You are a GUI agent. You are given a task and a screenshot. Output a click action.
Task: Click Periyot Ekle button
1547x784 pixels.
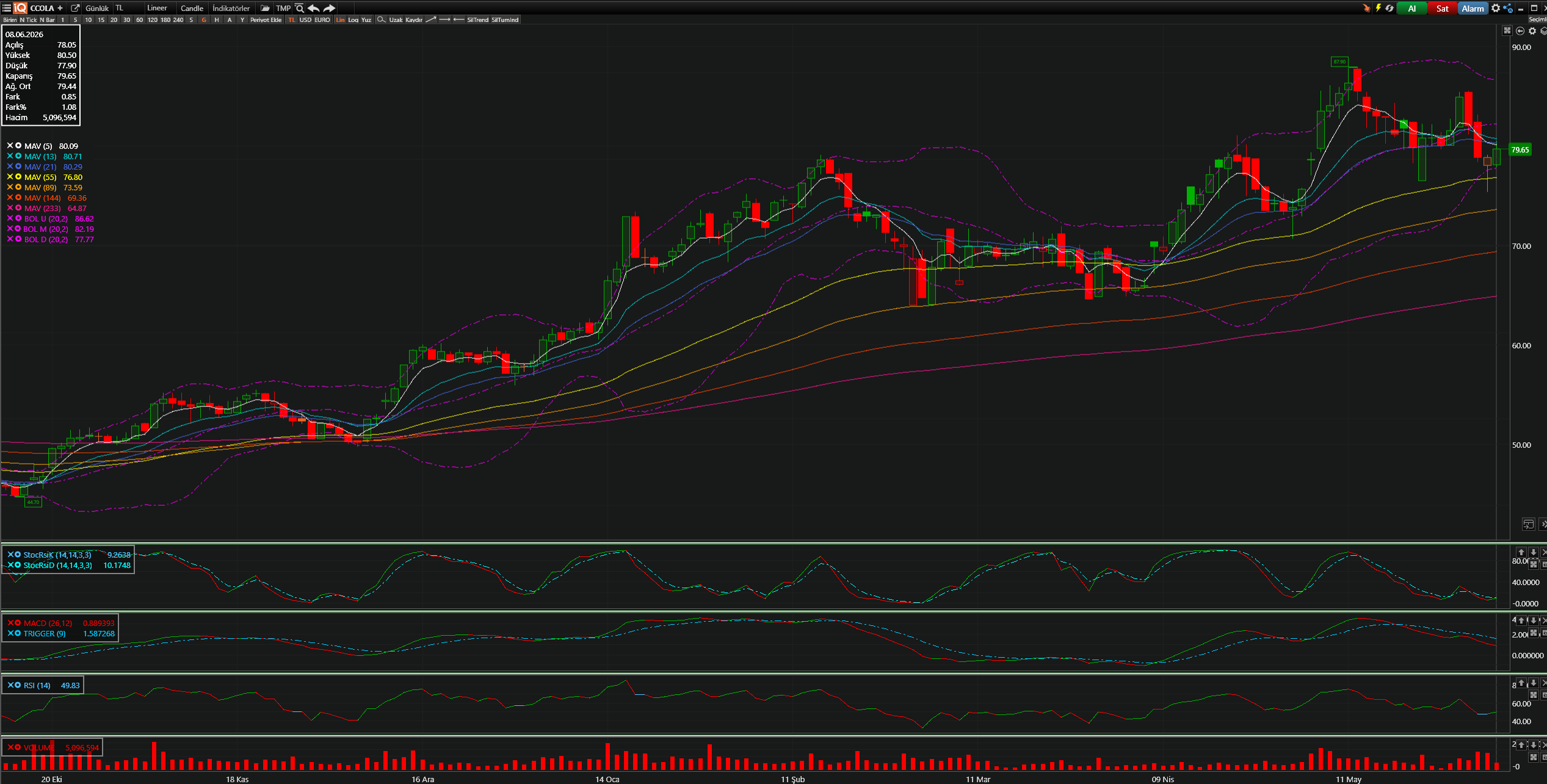[x=266, y=20]
